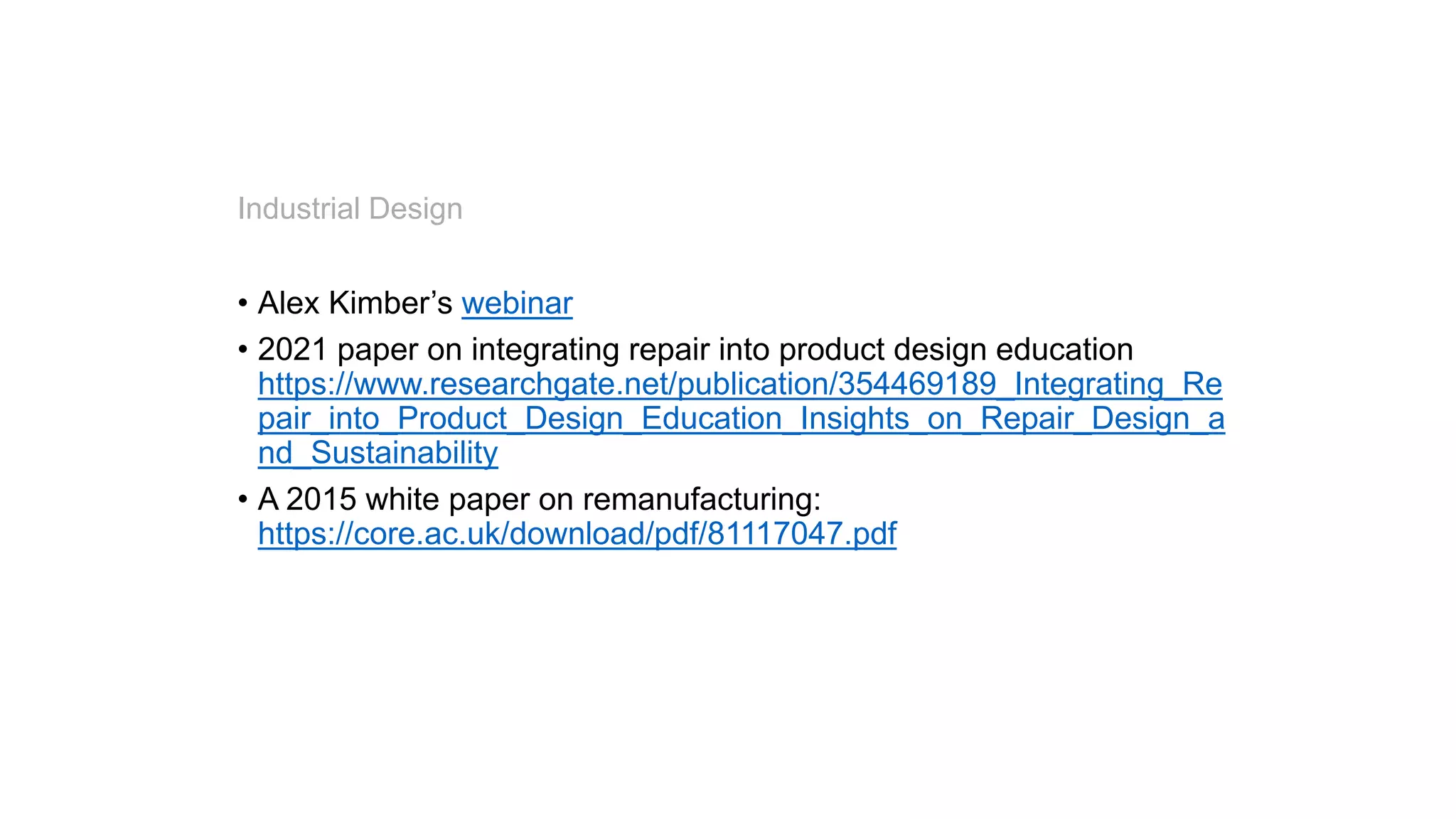Image resolution: width=1456 pixels, height=819 pixels.
Task: Click the year "2015" in the third bullet
Action: point(321,499)
